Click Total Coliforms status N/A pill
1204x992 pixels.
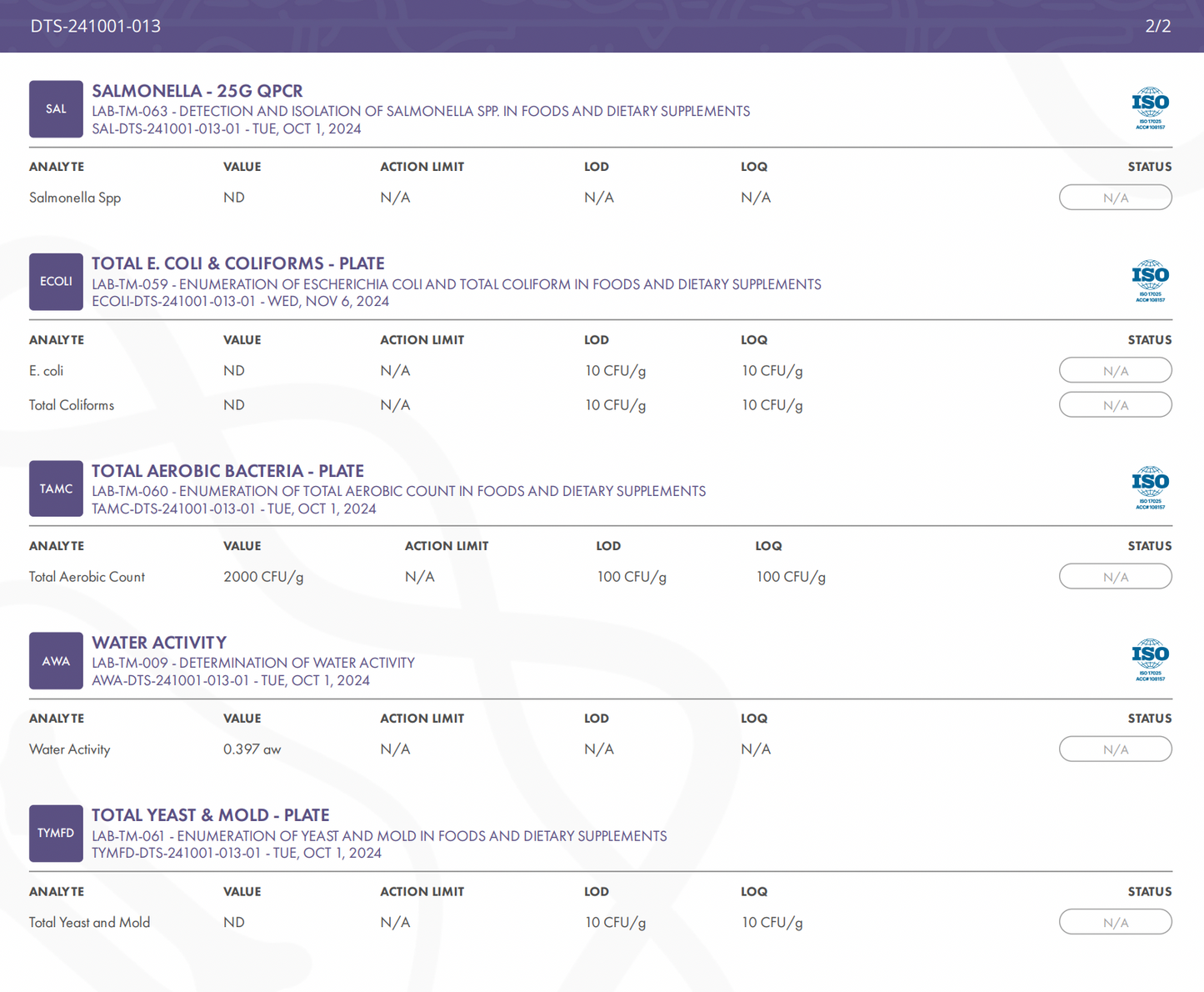(1115, 405)
